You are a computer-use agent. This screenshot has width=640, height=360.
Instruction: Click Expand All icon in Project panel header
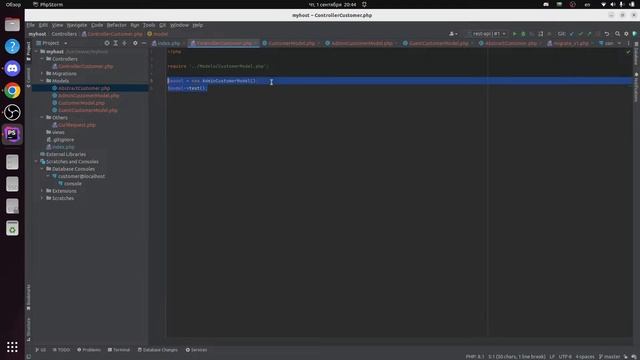[x=116, y=43]
